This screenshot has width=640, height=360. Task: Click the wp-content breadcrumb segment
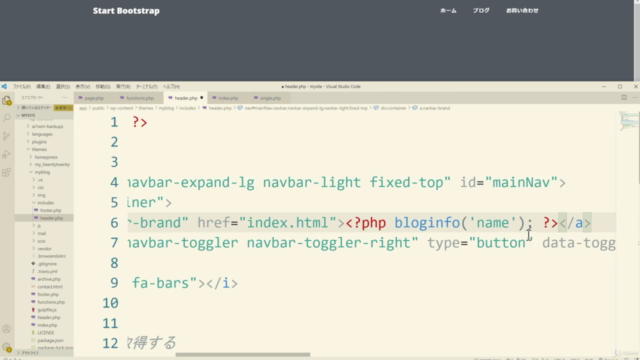[x=122, y=108]
